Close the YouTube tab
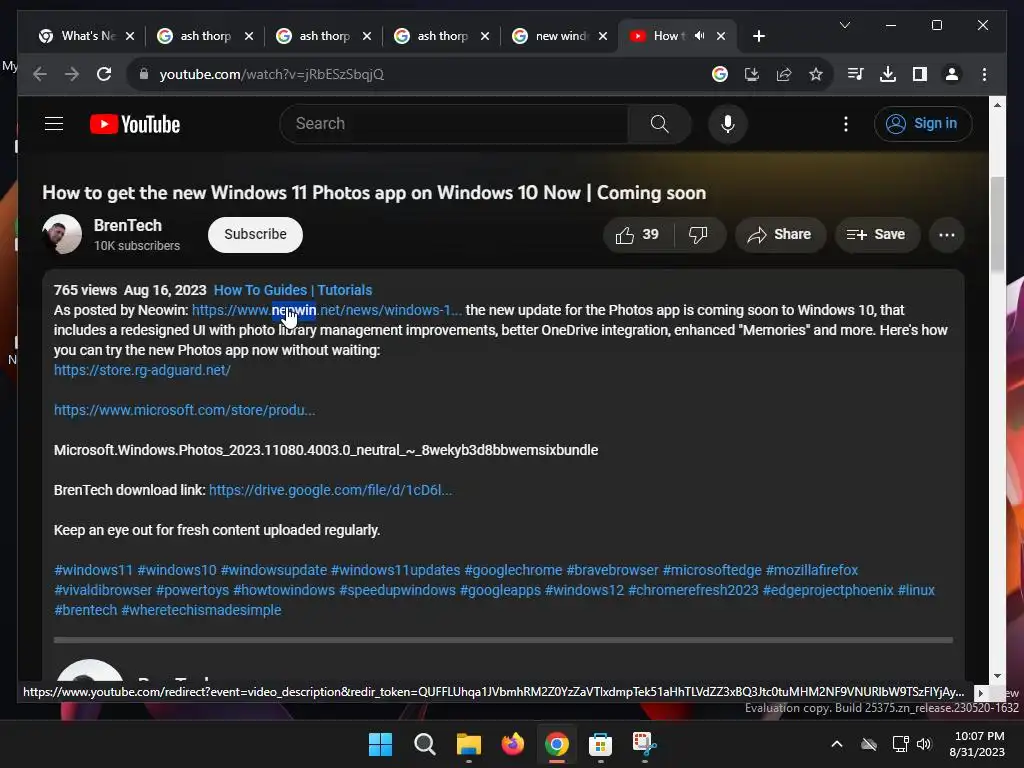 [721, 36]
